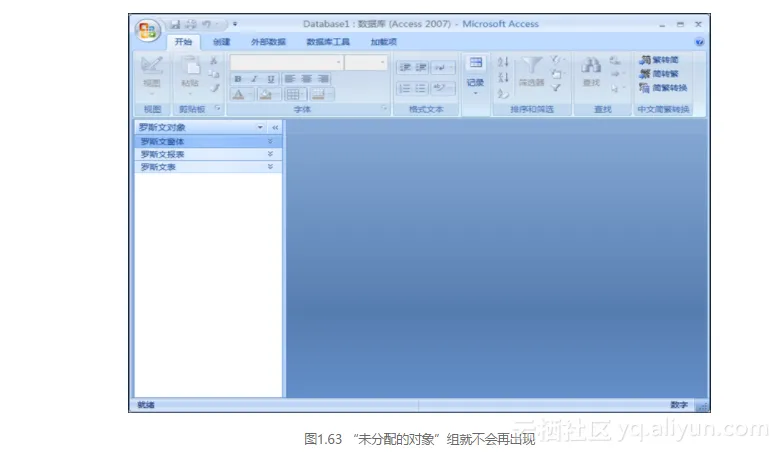780x452 pixels.
Task: Click the Undo arrow in quick access toolbar
Action: (x=206, y=24)
